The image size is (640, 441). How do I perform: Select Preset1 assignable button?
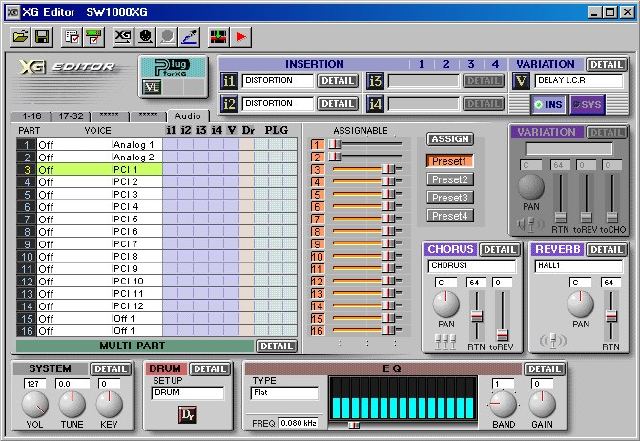pyautogui.click(x=449, y=161)
